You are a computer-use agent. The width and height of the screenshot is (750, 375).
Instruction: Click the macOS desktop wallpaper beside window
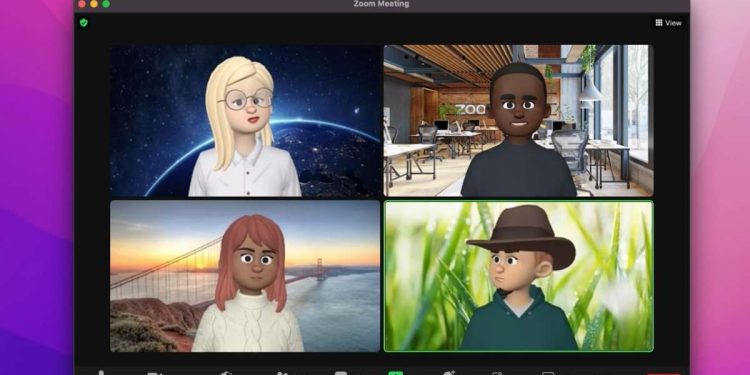[x=36, y=191]
